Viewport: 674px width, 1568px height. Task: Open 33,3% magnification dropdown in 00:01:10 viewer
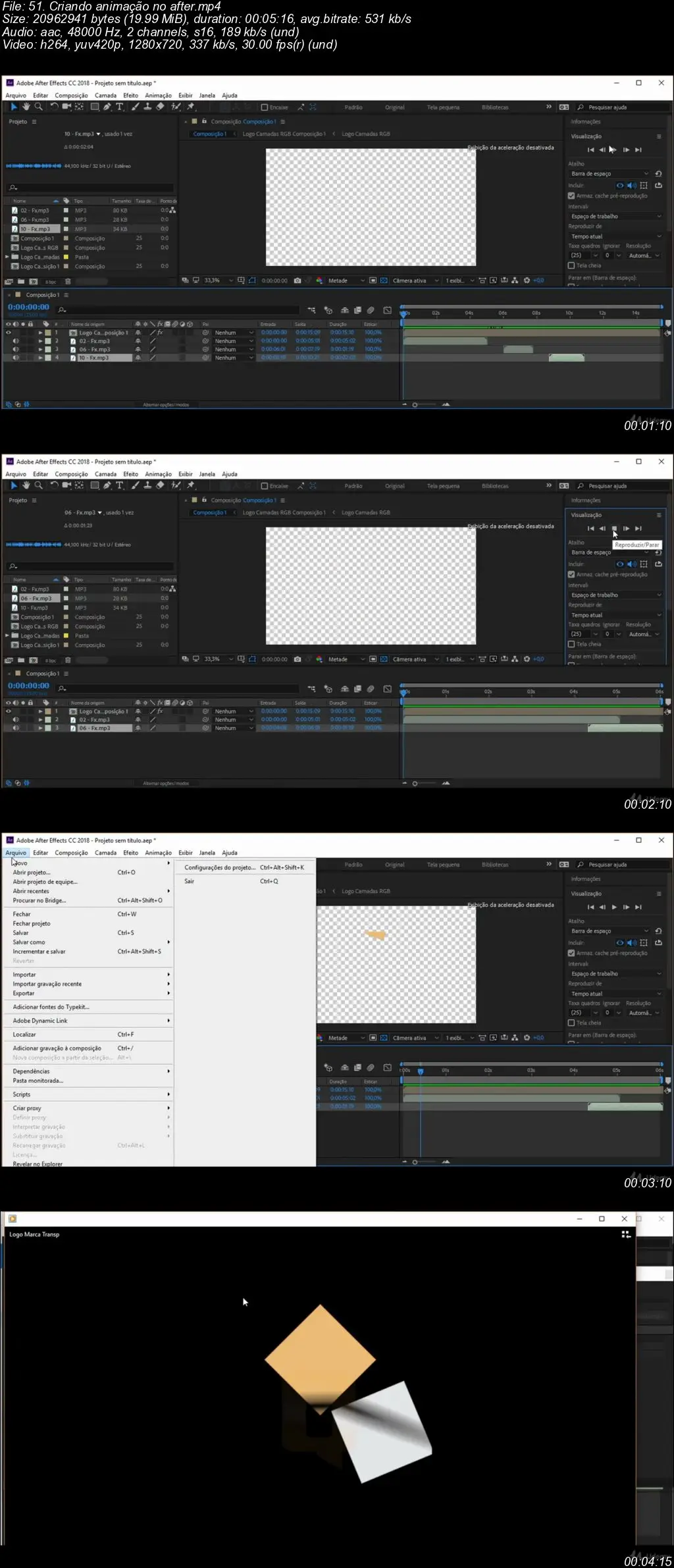[219, 281]
